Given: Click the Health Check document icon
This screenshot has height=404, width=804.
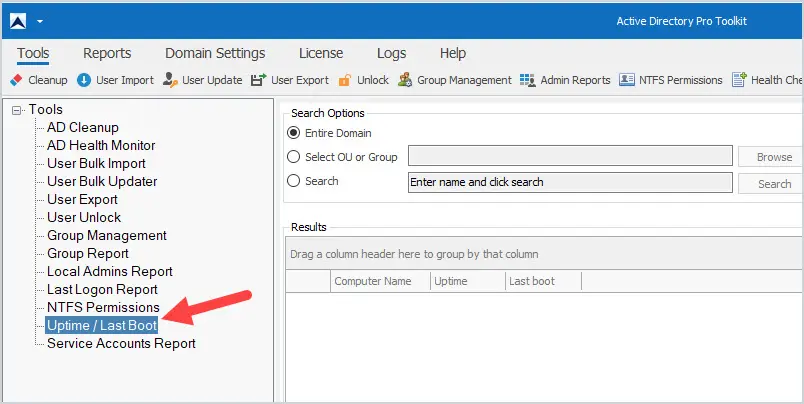Looking at the screenshot, I should [739, 80].
